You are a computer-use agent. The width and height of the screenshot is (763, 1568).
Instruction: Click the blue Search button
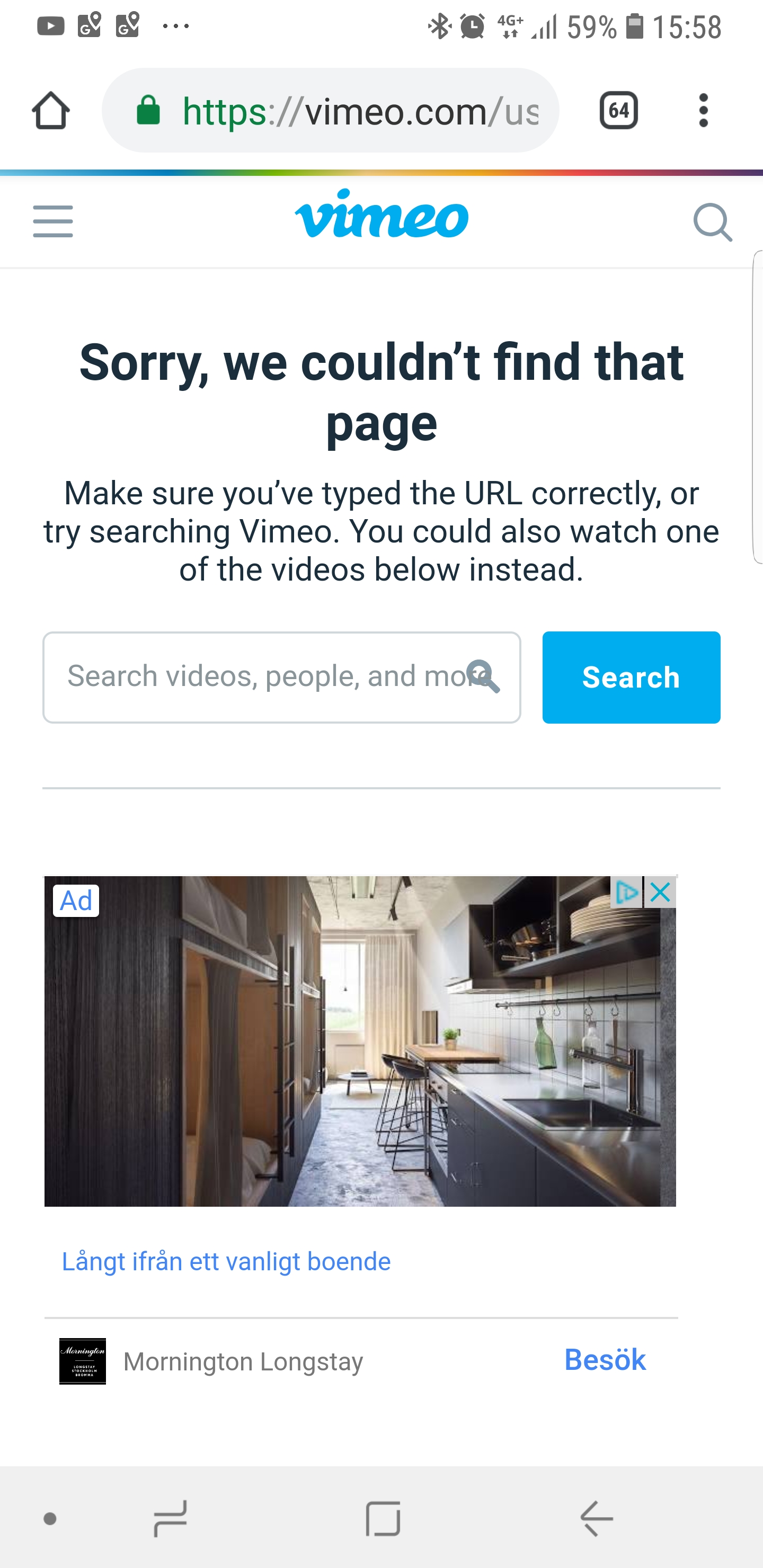(x=632, y=678)
